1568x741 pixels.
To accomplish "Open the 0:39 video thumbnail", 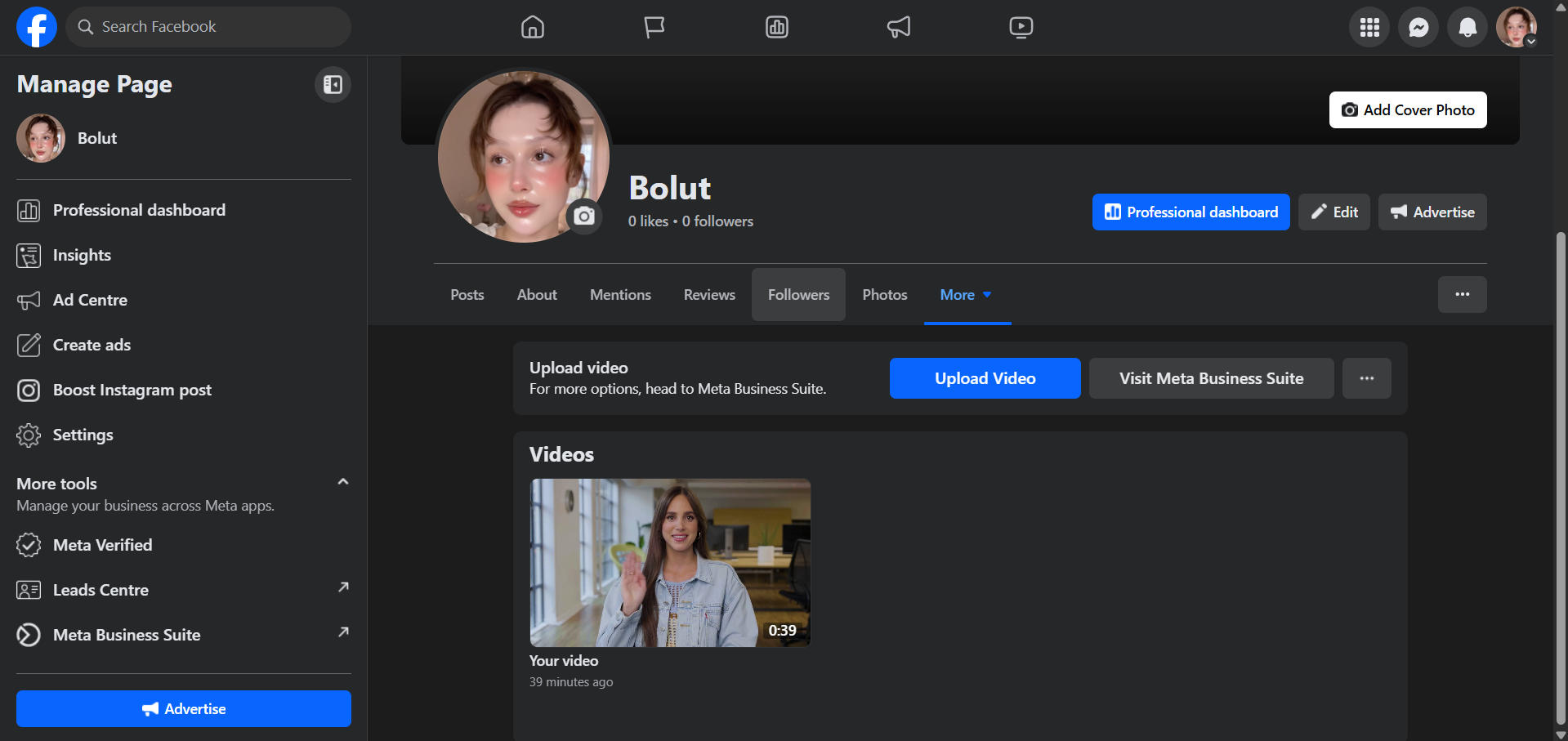I will coord(670,563).
